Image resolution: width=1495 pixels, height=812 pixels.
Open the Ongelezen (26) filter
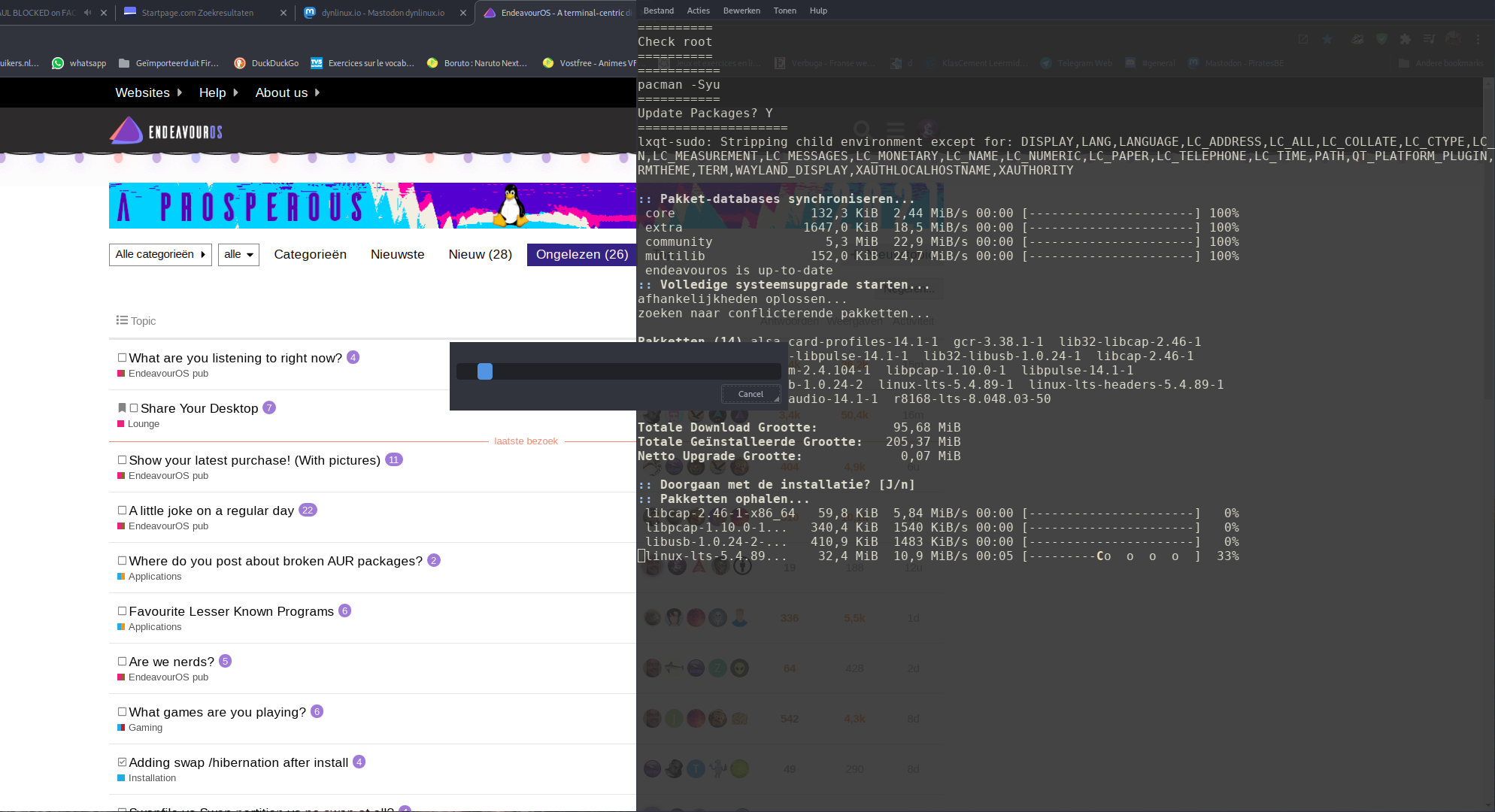(x=581, y=255)
